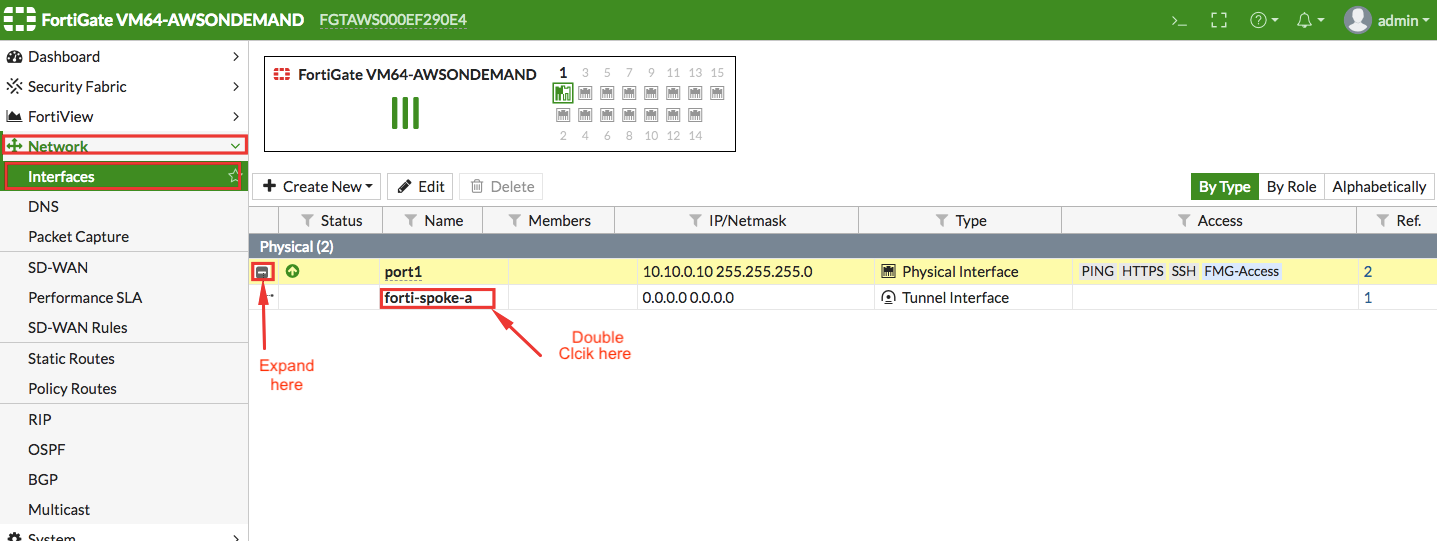The width and height of the screenshot is (1437, 541).
Task: Switch view to By Role
Action: pos(1291,186)
